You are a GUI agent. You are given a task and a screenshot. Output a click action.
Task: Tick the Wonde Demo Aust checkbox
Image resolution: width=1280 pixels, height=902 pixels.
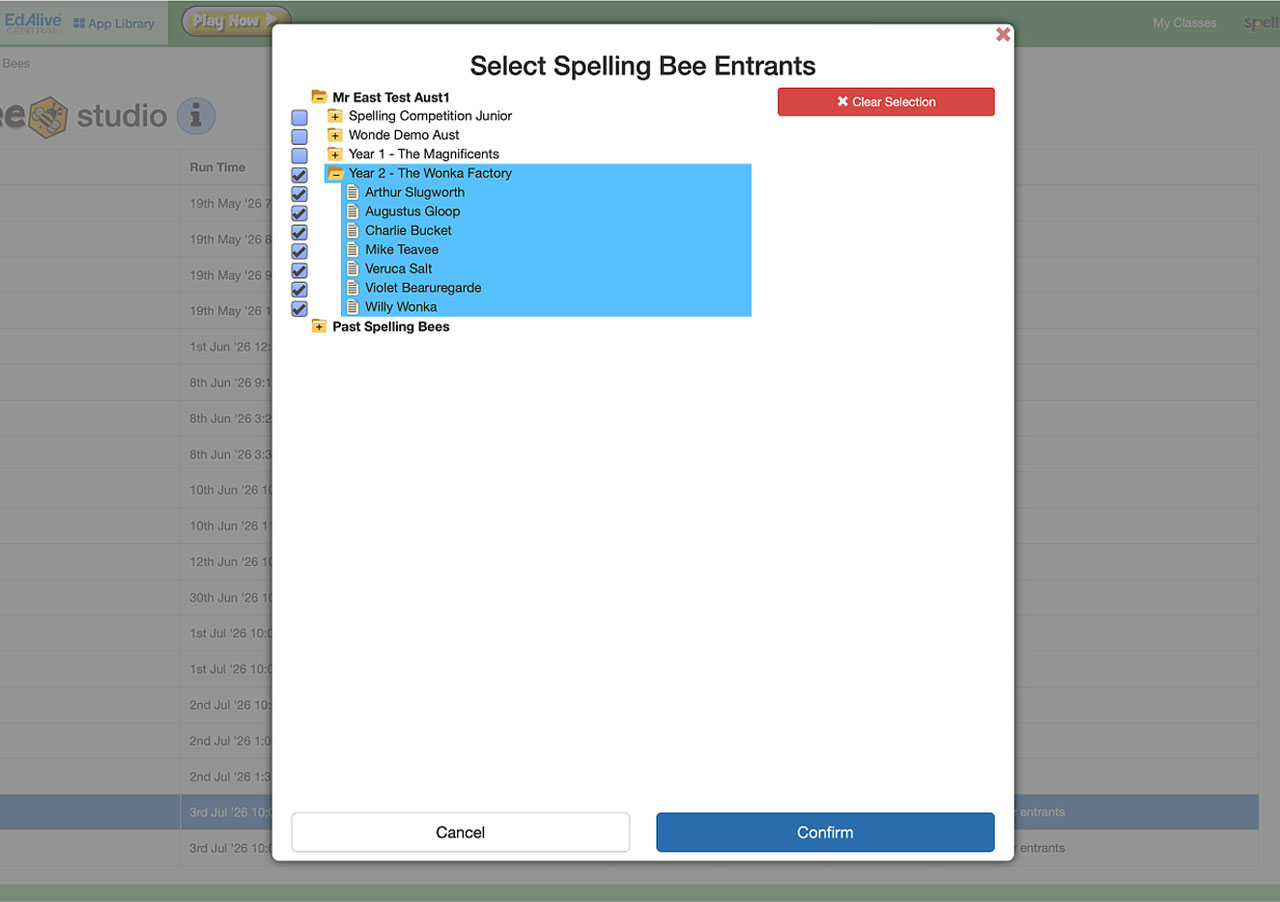(299, 137)
